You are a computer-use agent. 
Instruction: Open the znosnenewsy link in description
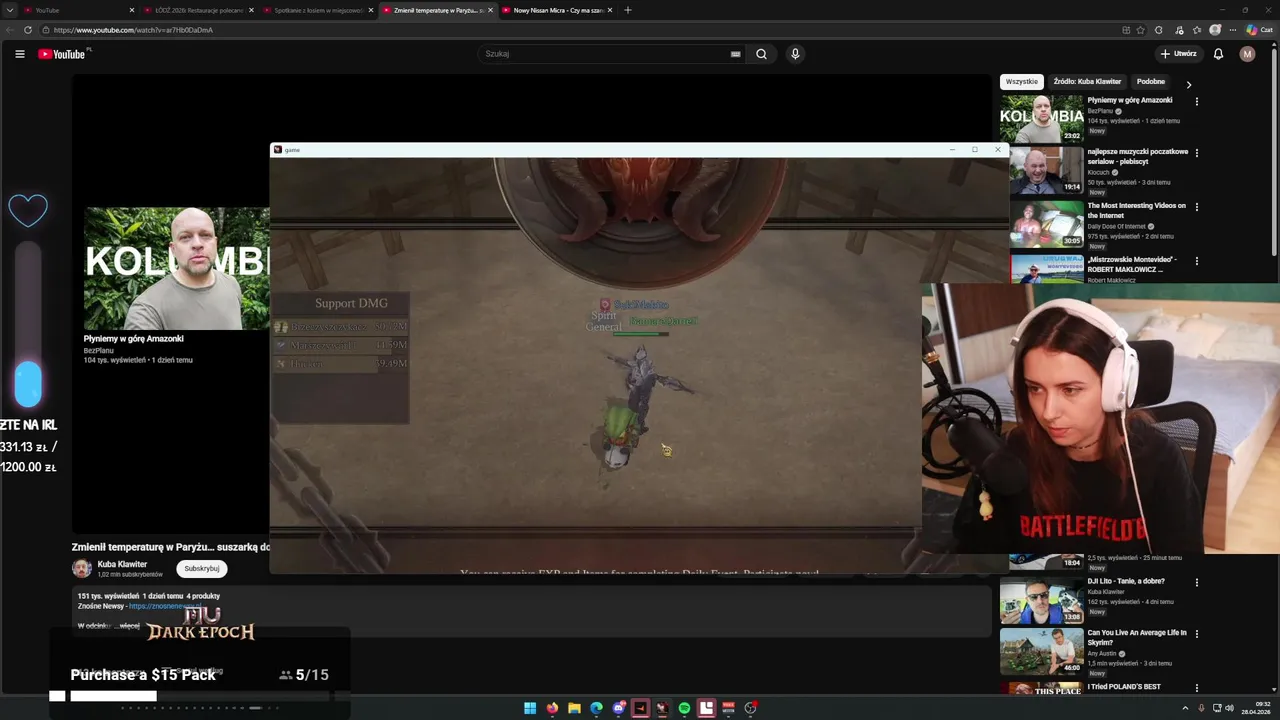tap(164, 606)
